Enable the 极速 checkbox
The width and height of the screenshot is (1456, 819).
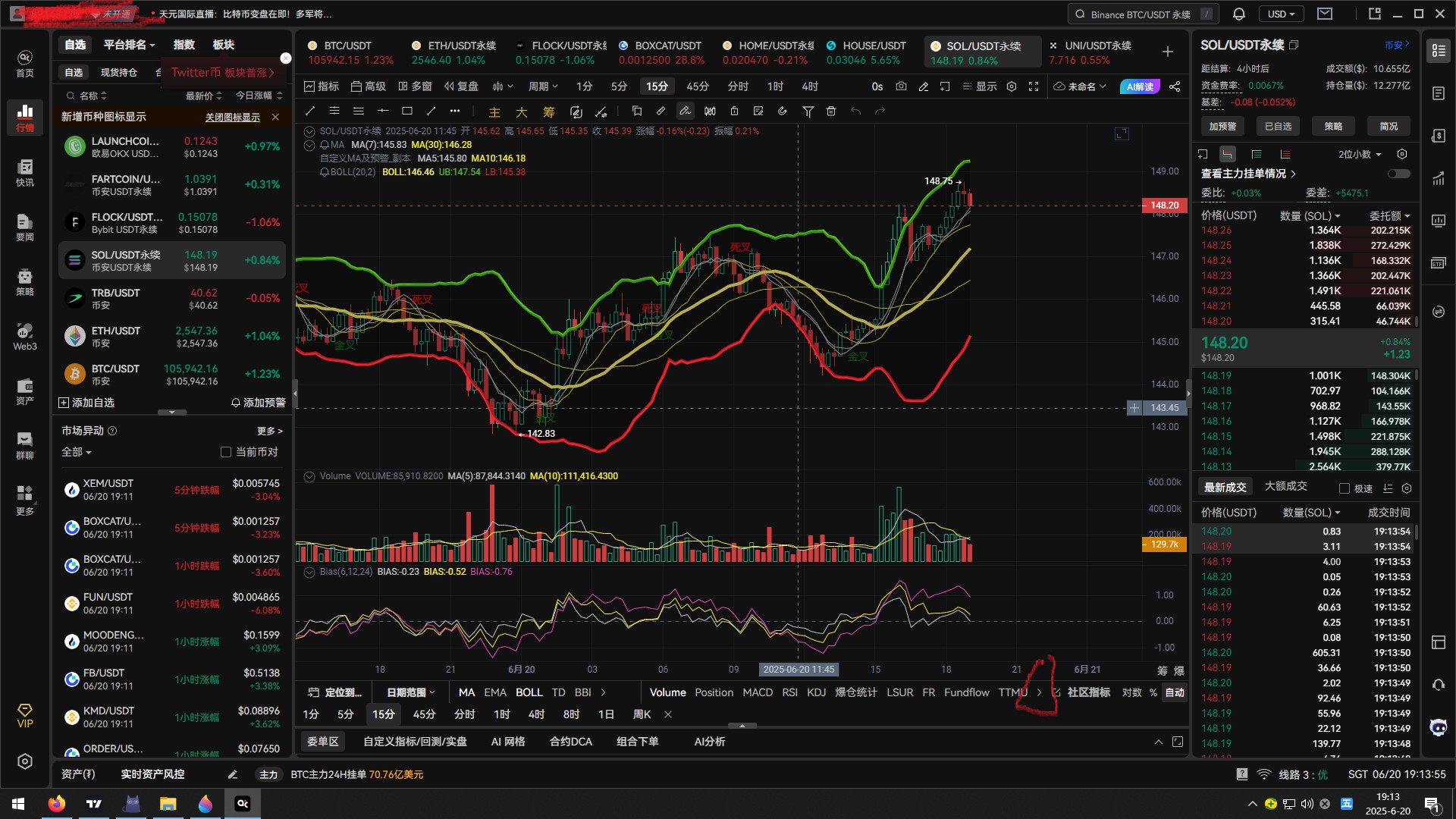click(1345, 488)
